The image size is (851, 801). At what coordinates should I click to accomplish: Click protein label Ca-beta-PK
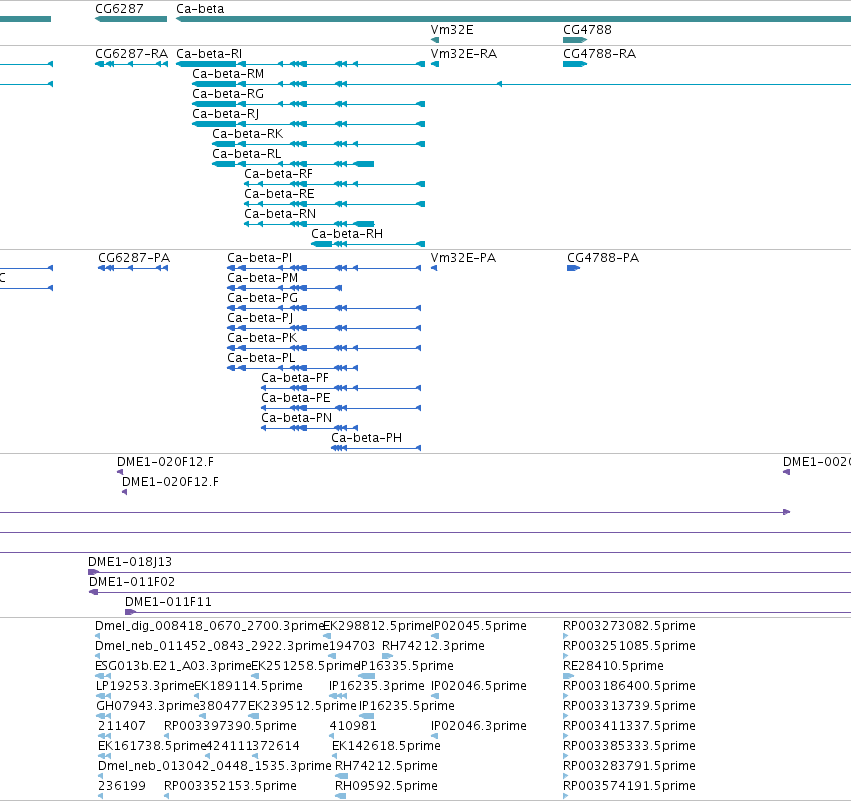[262, 338]
